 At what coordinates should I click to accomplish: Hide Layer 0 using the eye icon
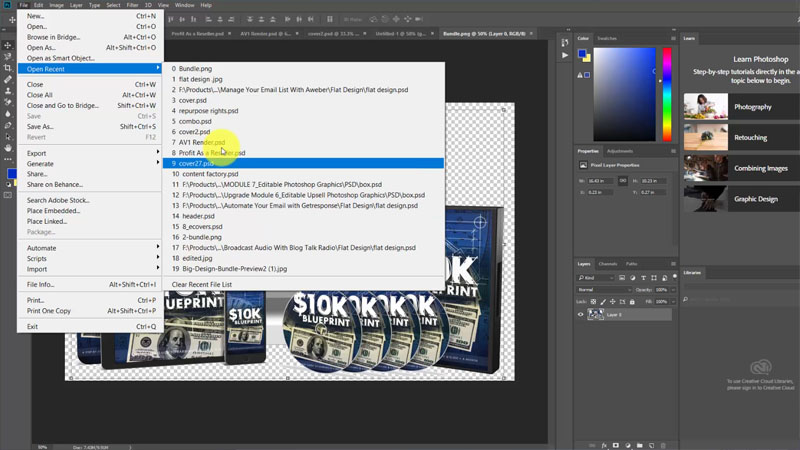[581, 314]
